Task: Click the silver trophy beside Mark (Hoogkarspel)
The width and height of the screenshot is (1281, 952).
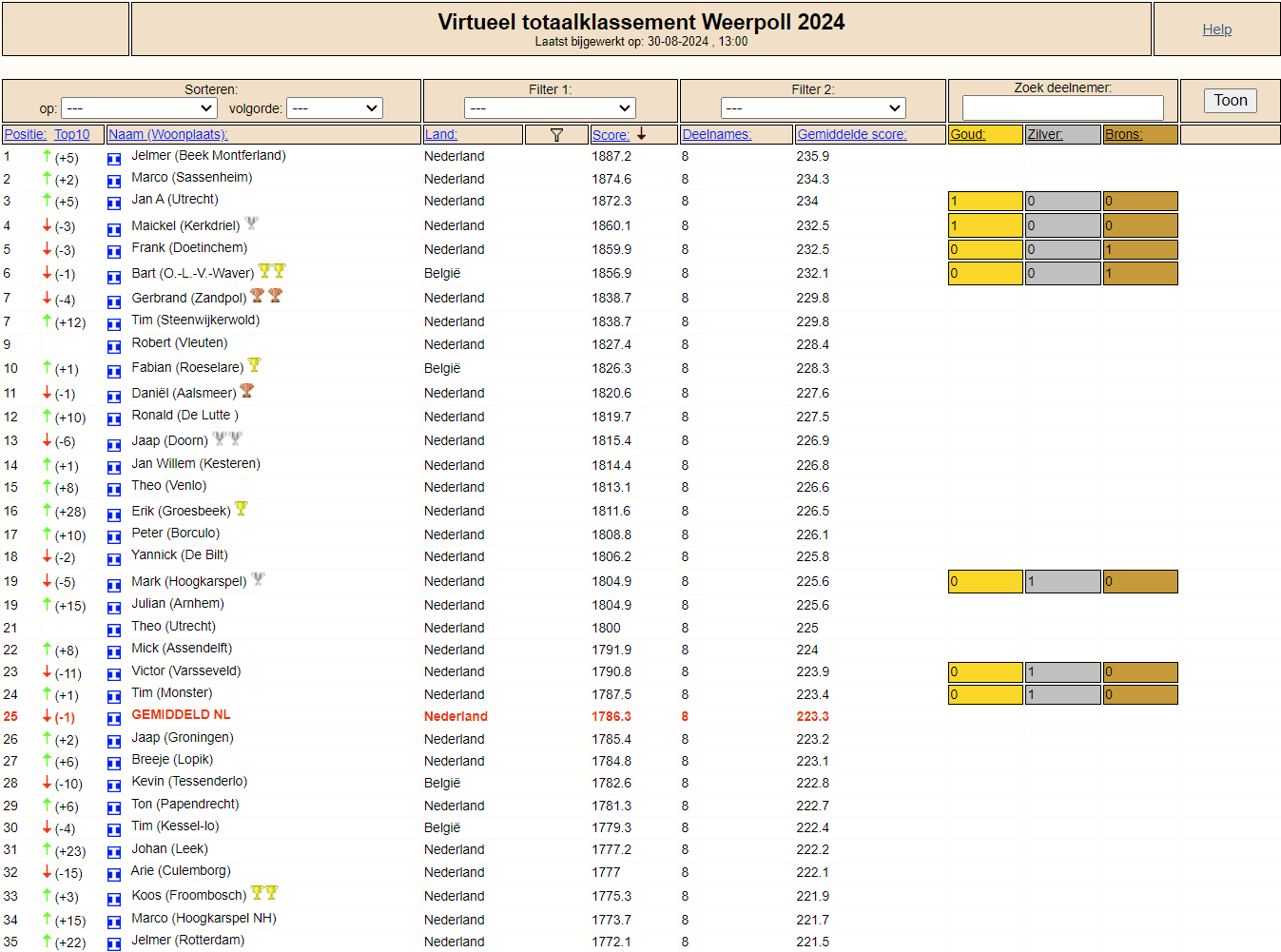Action: coord(258,578)
